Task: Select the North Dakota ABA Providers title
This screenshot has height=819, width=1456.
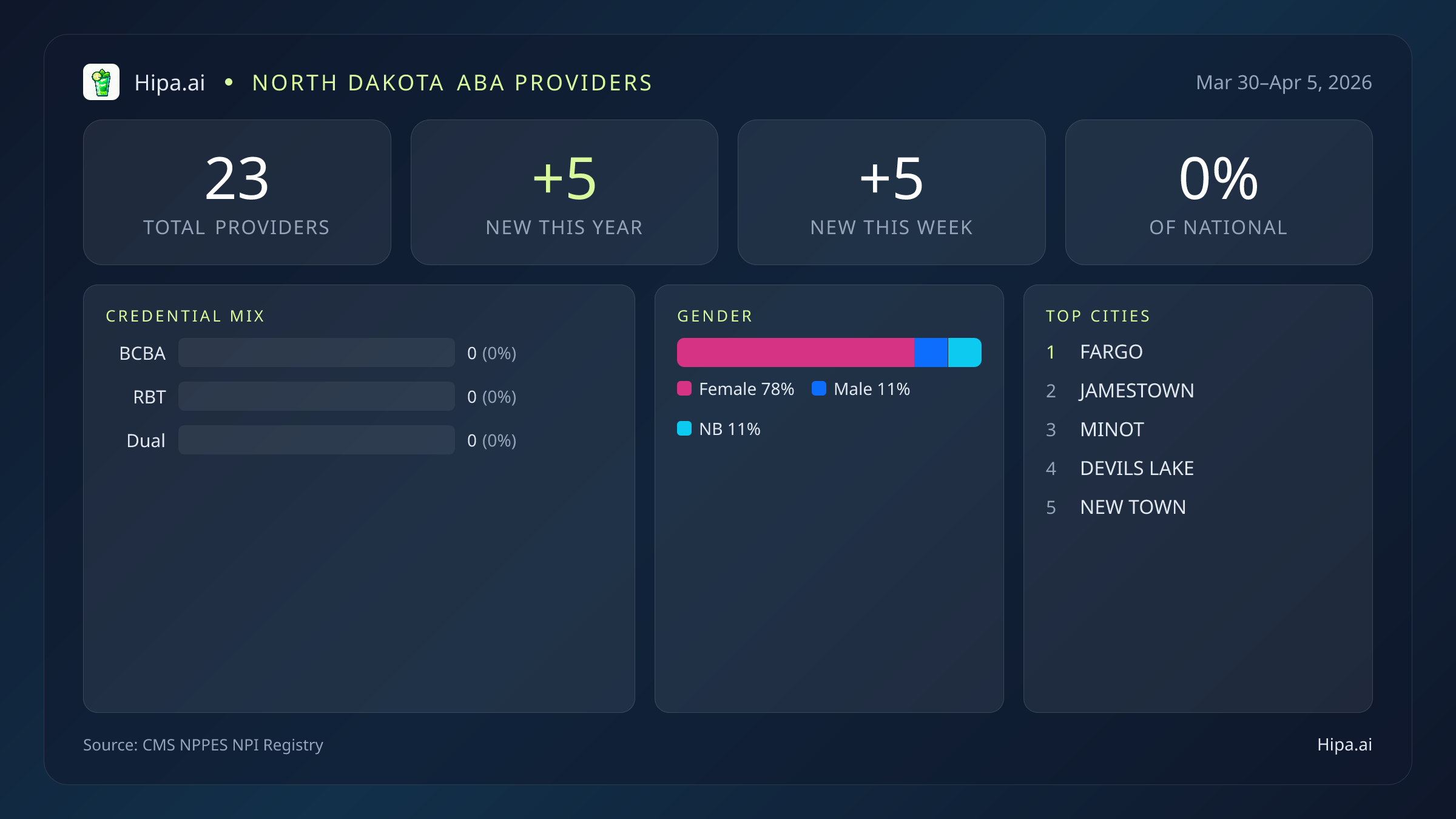Action: (x=452, y=82)
